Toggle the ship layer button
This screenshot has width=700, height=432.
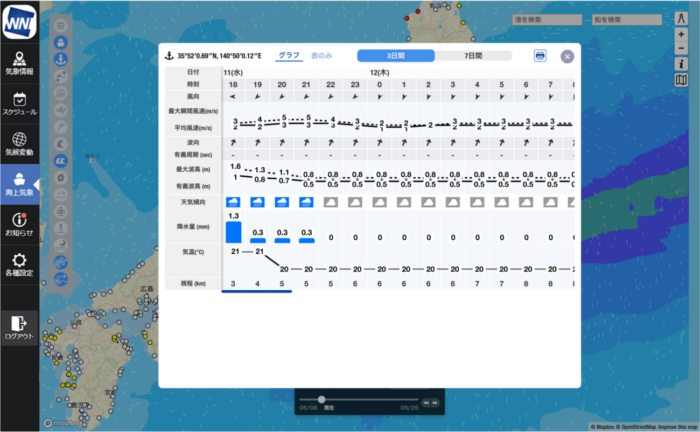pyautogui.click(x=61, y=43)
